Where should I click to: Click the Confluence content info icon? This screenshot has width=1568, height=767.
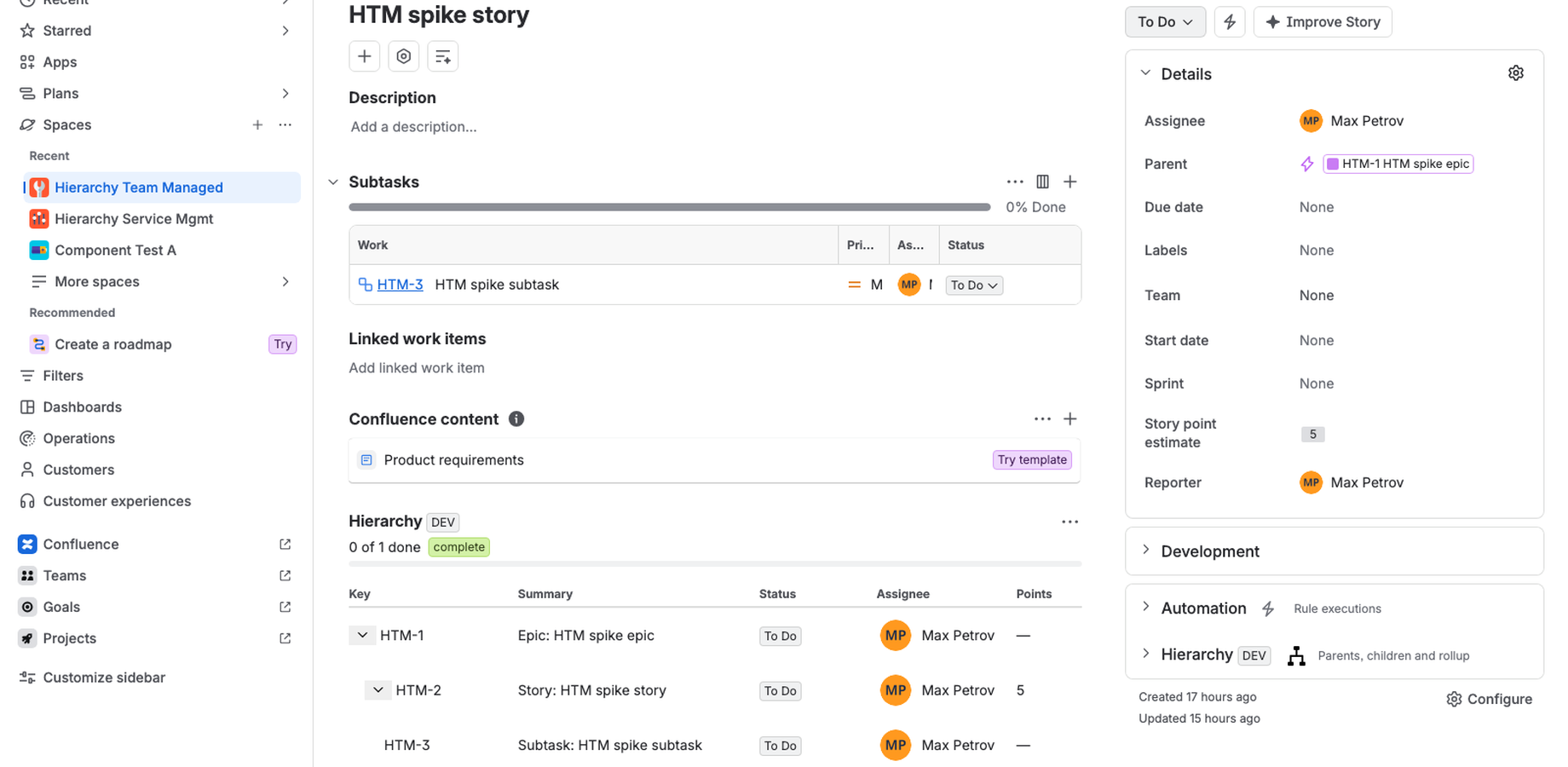click(x=516, y=419)
